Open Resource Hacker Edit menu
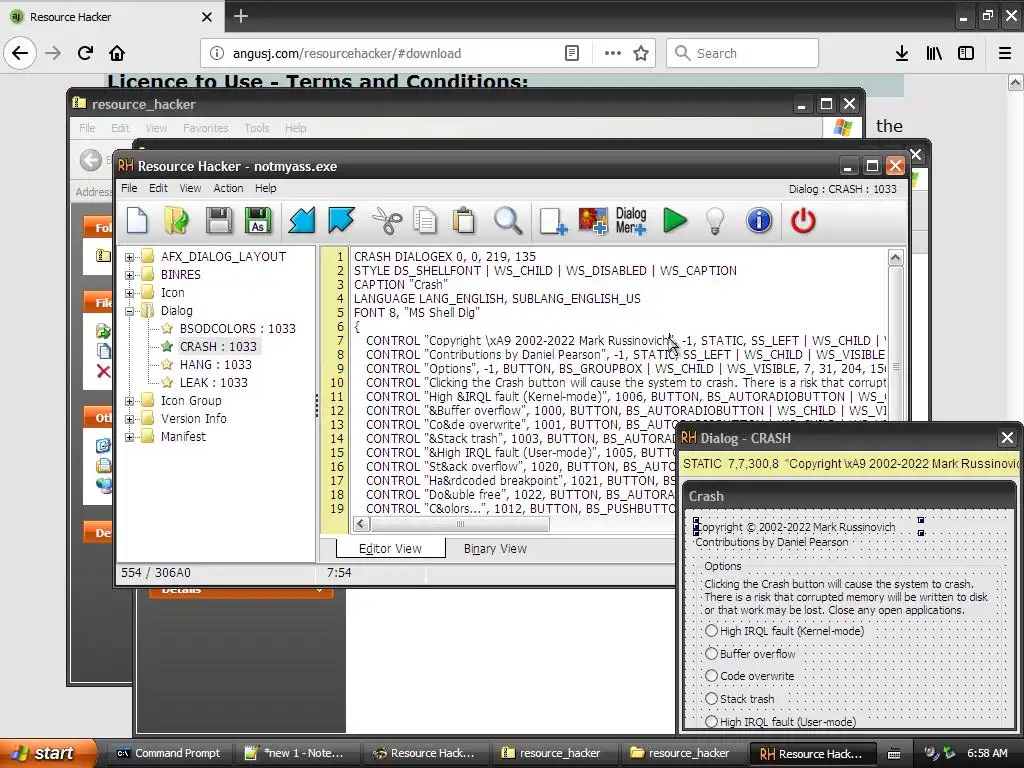Image resolution: width=1024 pixels, height=768 pixels. click(158, 188)
